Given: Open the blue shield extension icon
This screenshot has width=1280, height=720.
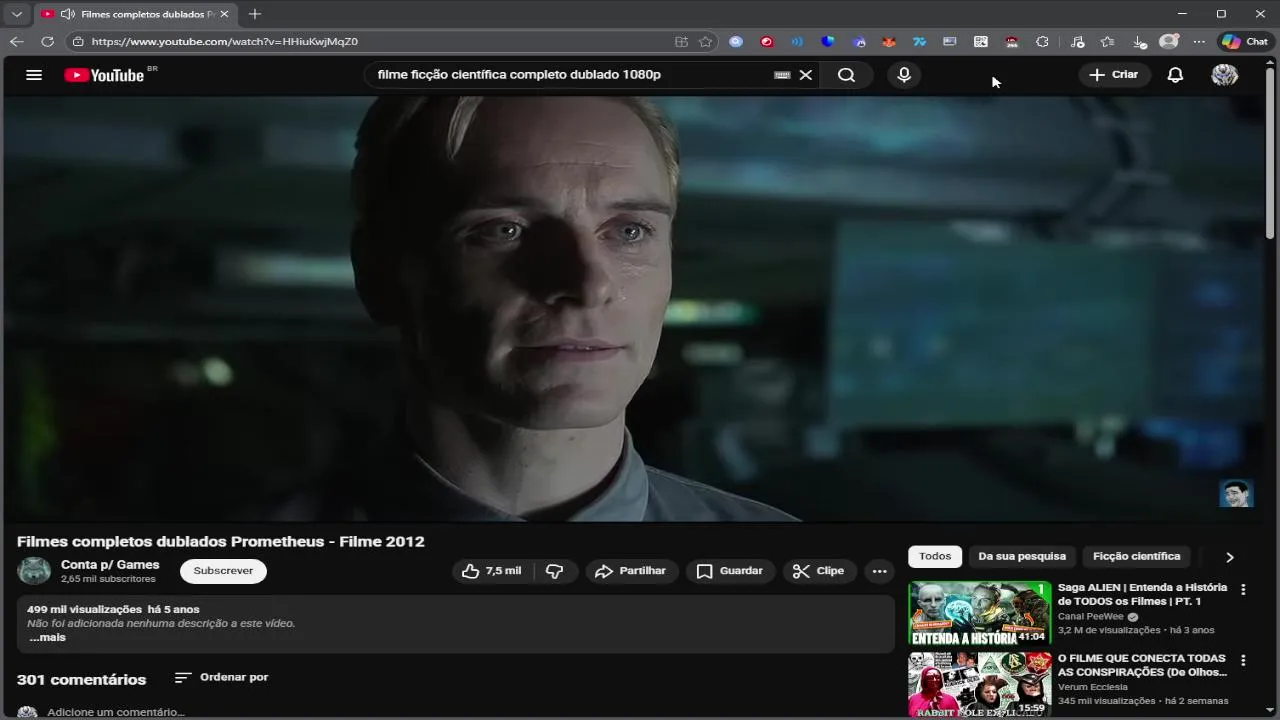Looking at the screenshot, I should pos(828,41).
